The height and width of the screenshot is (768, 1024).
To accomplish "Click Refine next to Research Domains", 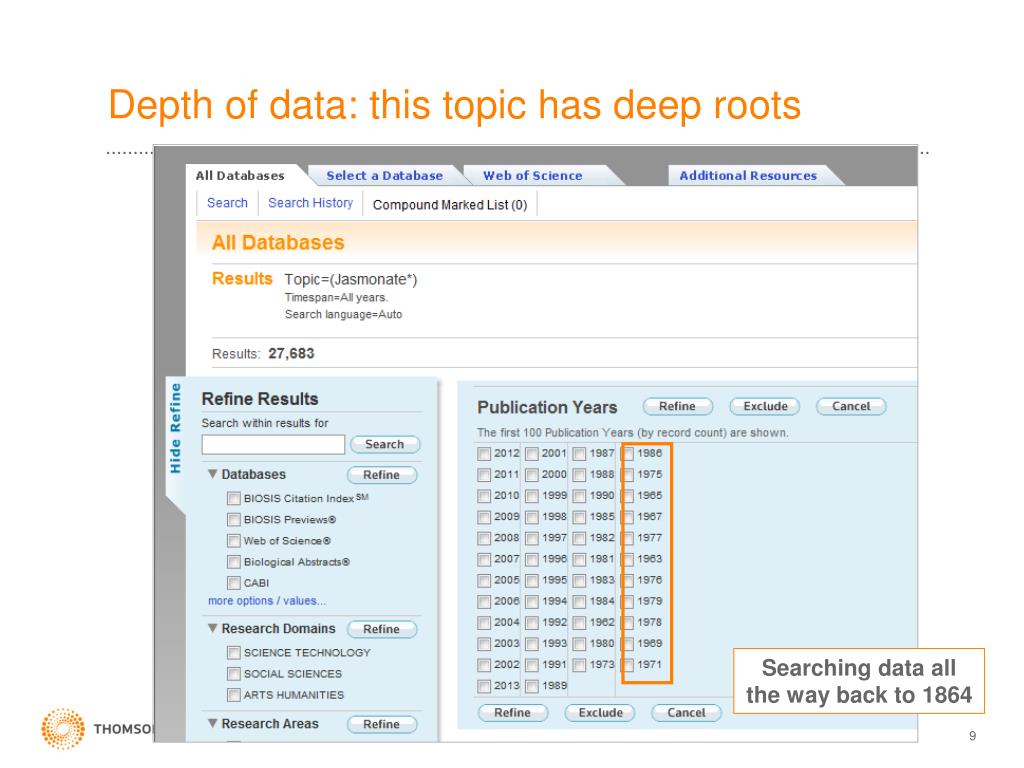I will (381, 629).
